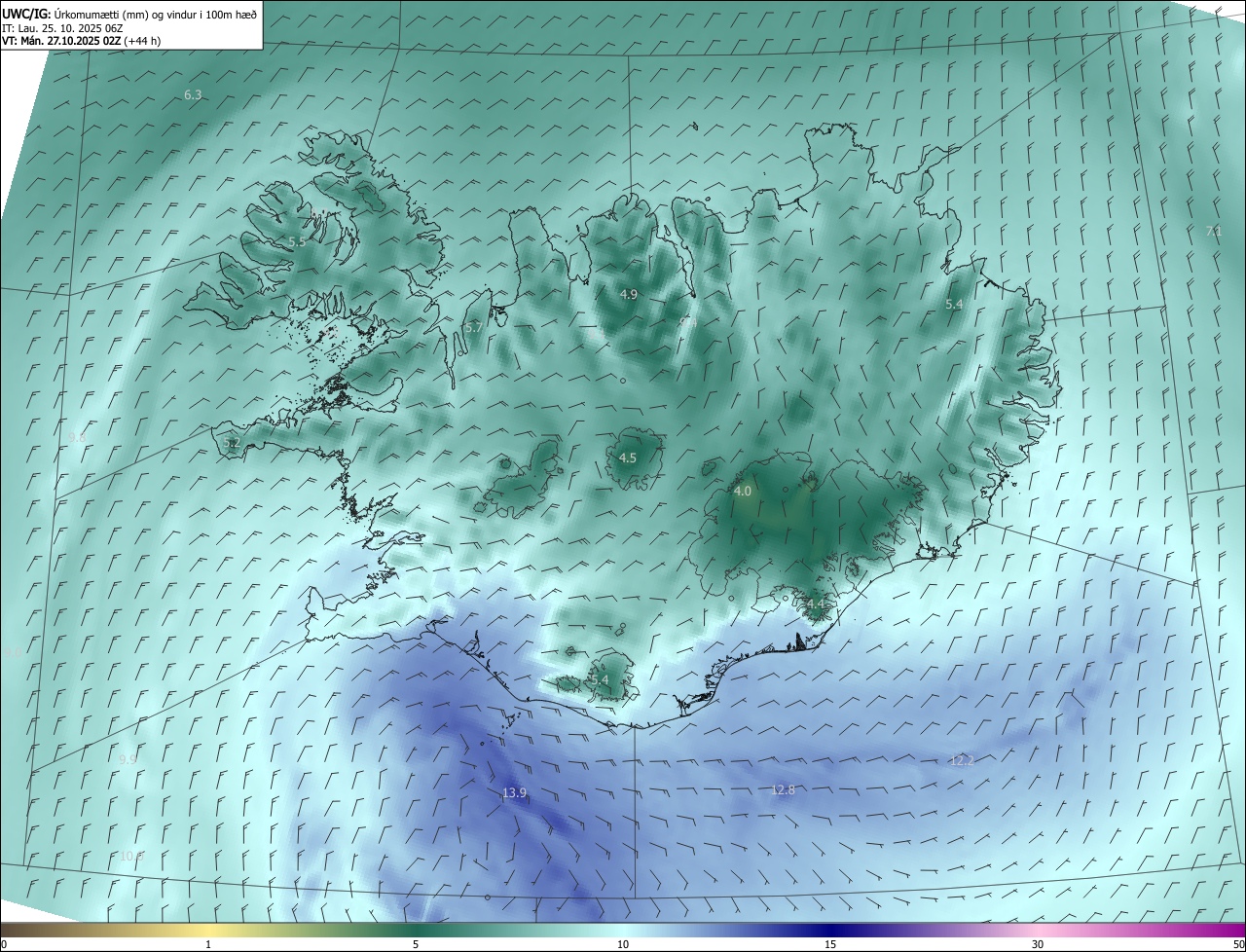
Task: Click the "UWC/IG: Úrkomumætti (mm)" title line
Action: (x=128, y=14)
